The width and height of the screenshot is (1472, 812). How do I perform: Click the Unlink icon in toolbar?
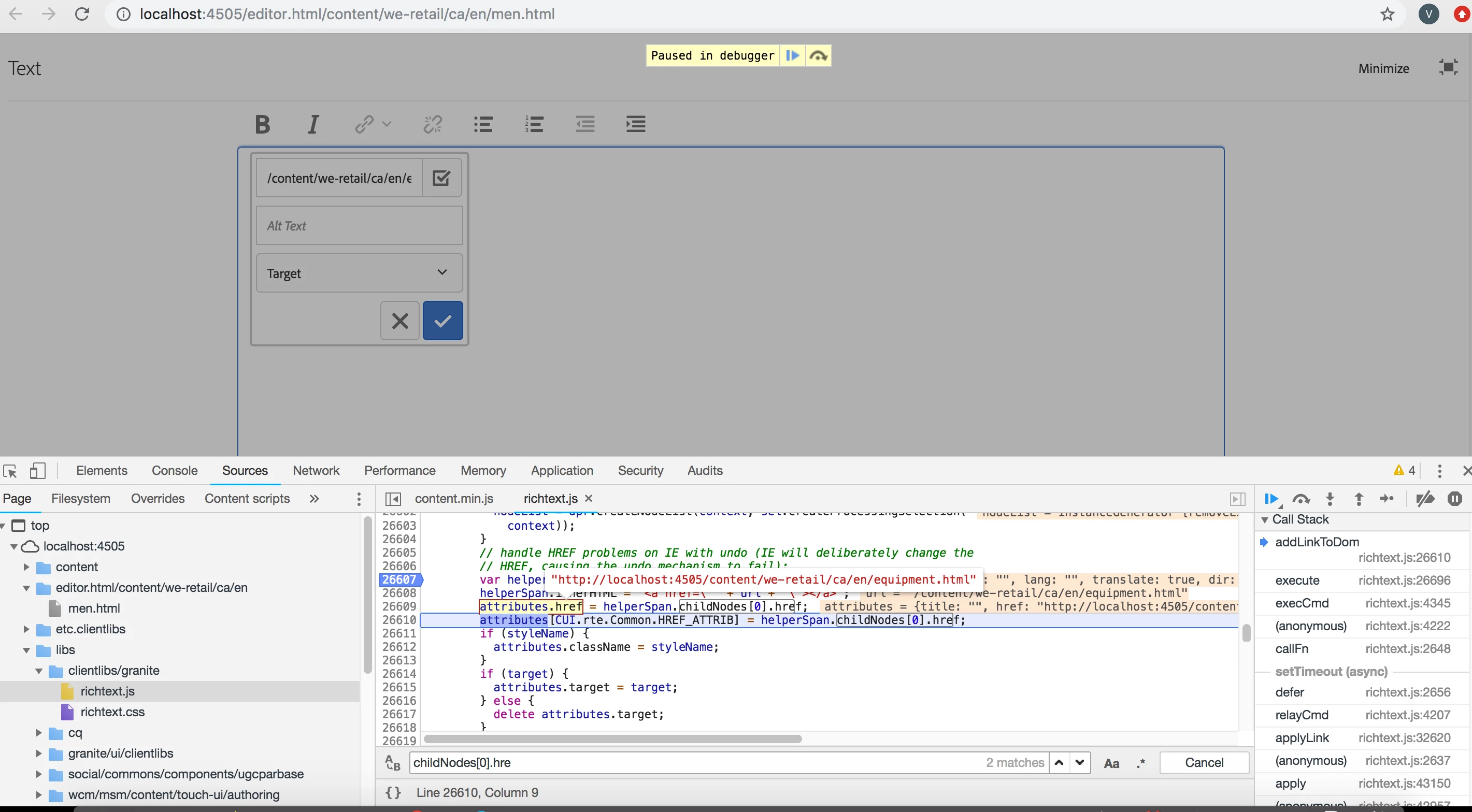click(x=433, y=124)
